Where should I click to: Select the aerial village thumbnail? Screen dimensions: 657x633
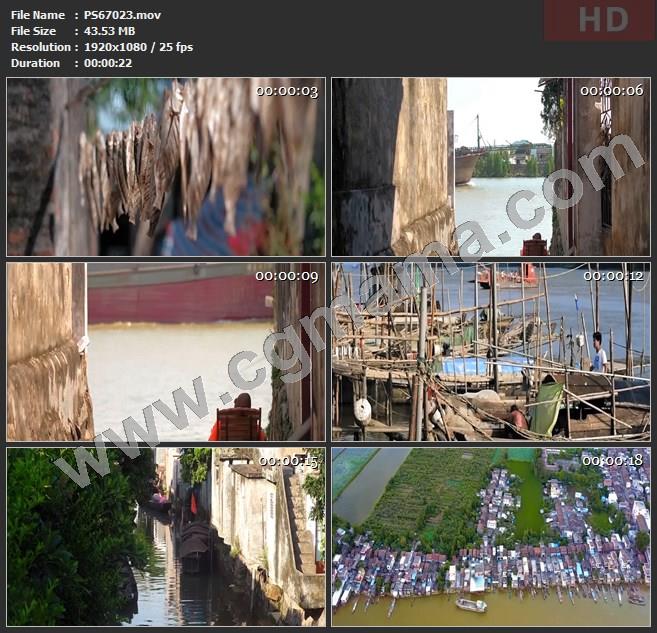[x=491, y=537]
